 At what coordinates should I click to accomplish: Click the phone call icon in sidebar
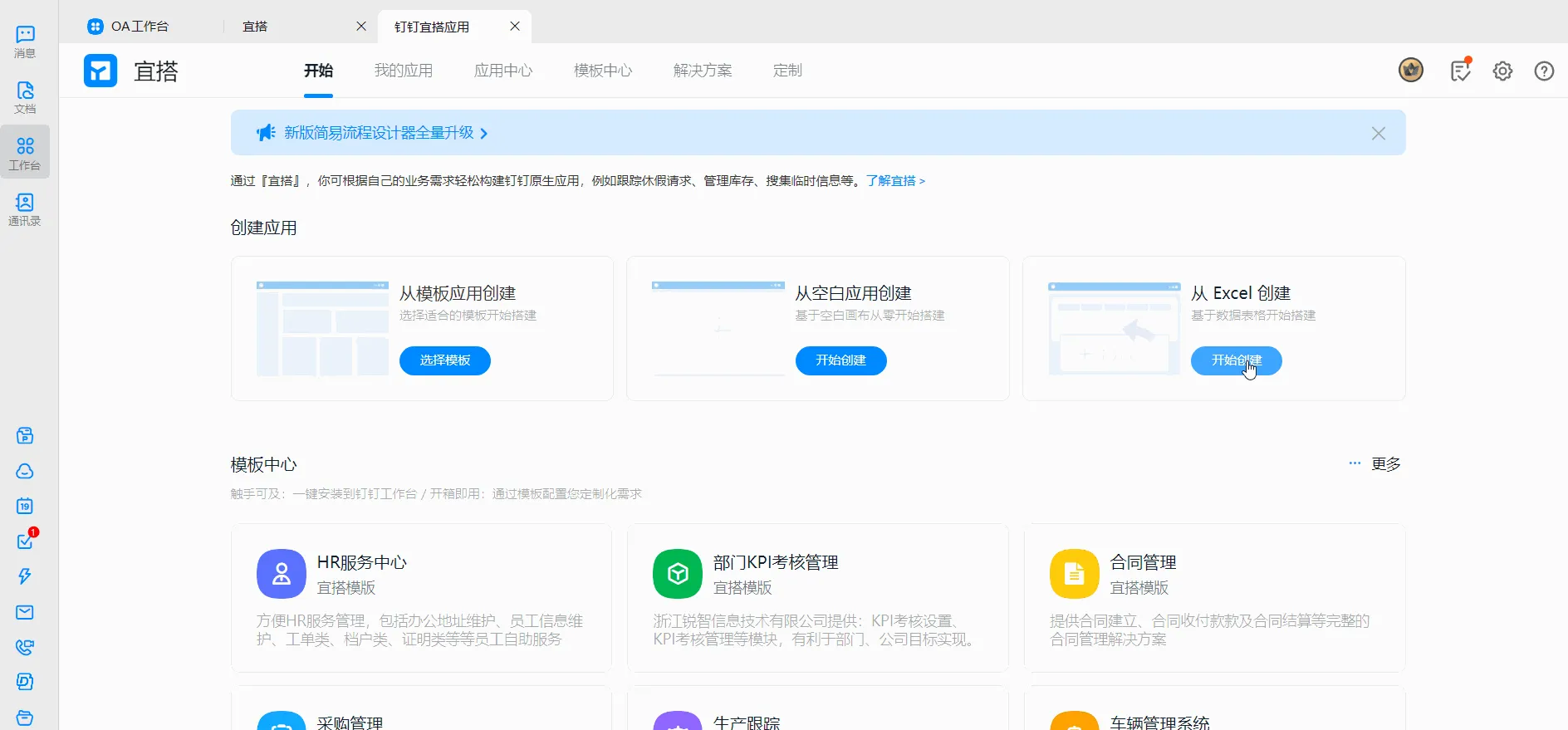(25, 647)
